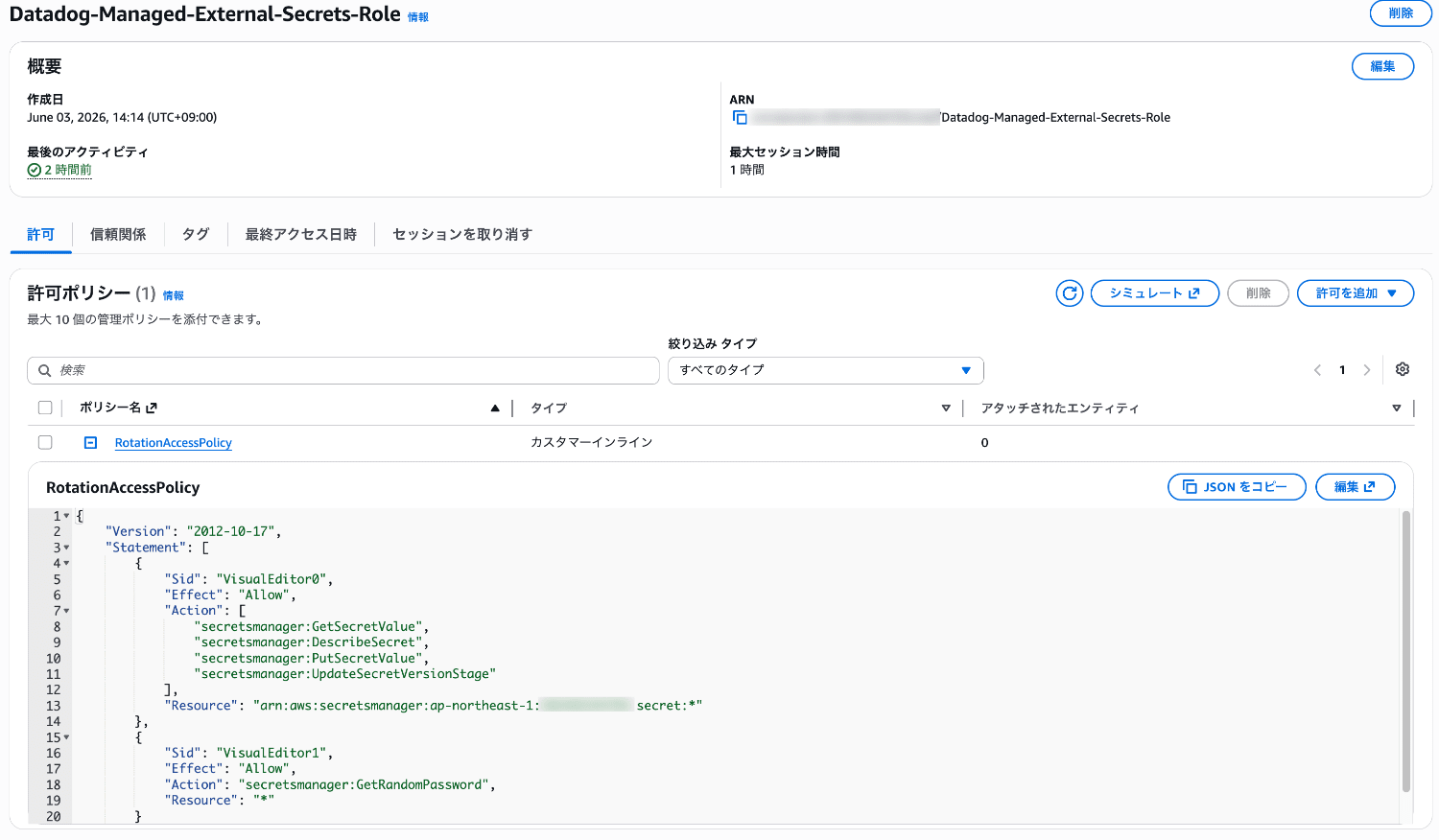
Task: Click the カスタマーインライン type cell
Action: point(592,442)
